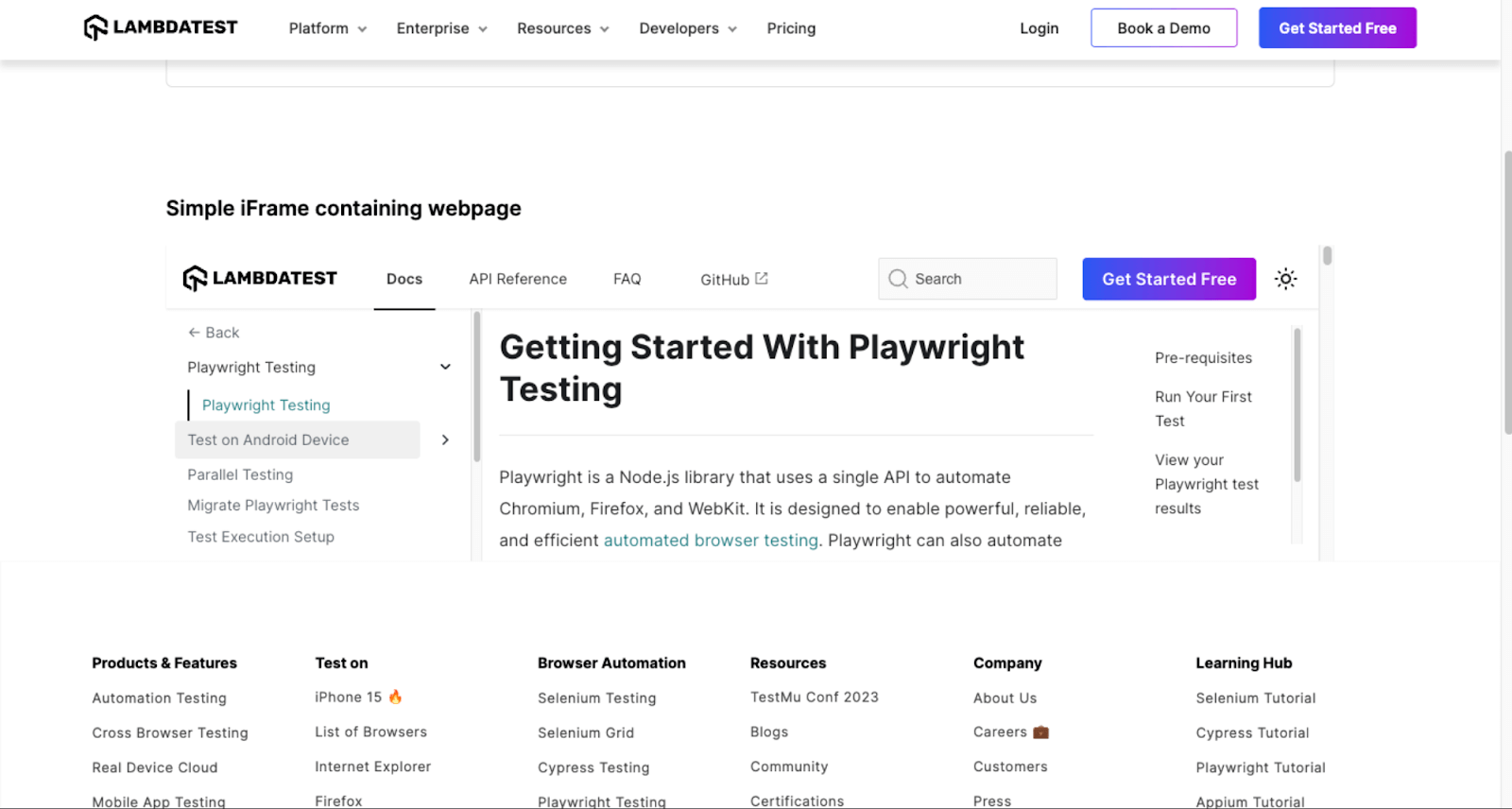Viewport: 1512px width, 809px height.
Task: Click the back arrow in docs sidebar
Action: tap(194, 333)
